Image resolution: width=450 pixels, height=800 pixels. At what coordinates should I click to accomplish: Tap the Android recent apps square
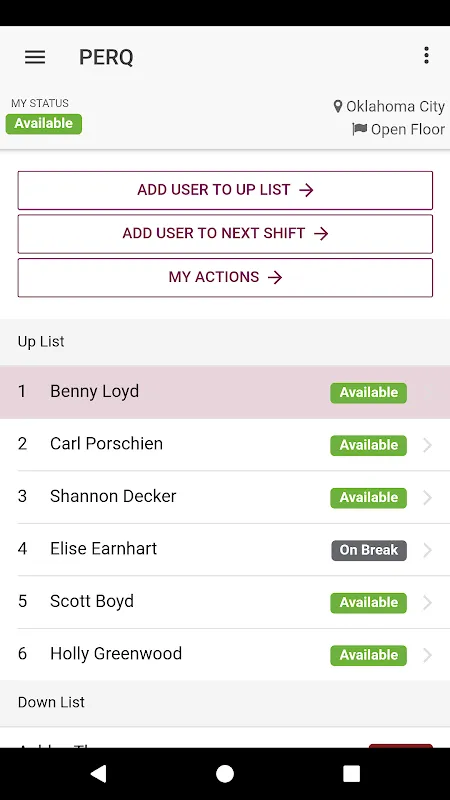click(352, 773)
